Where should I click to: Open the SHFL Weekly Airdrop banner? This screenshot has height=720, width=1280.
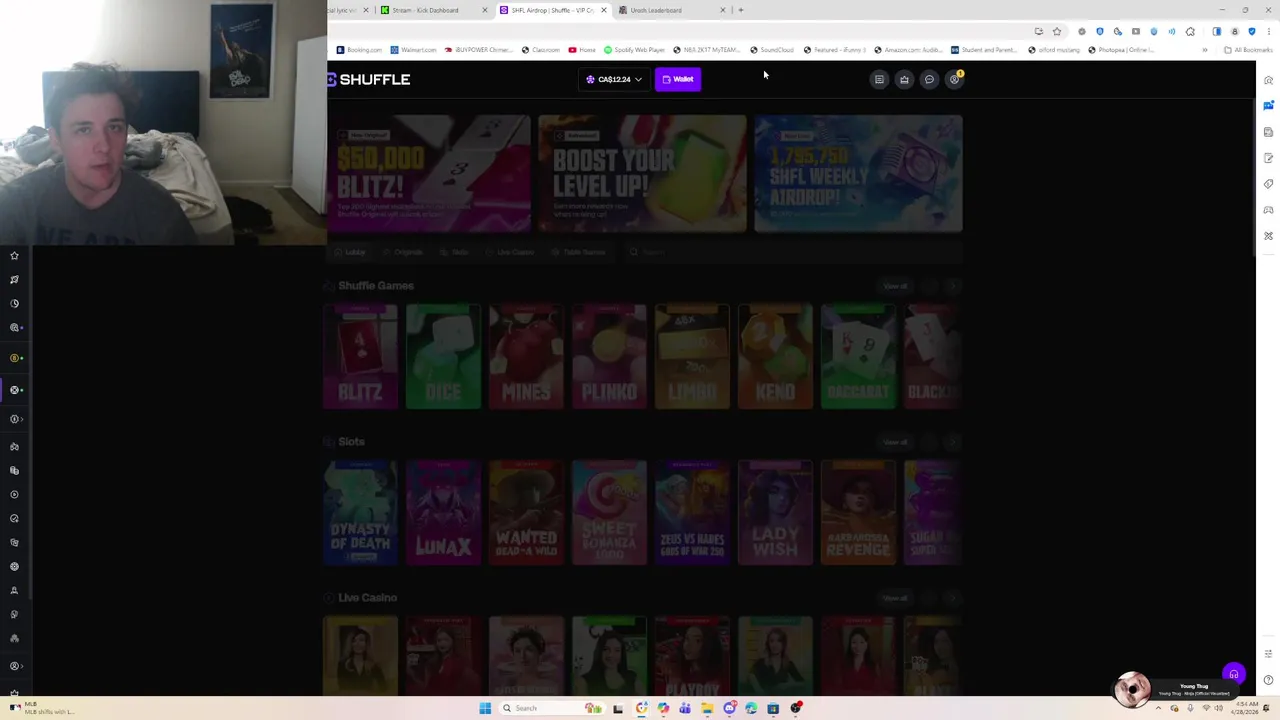858,174
